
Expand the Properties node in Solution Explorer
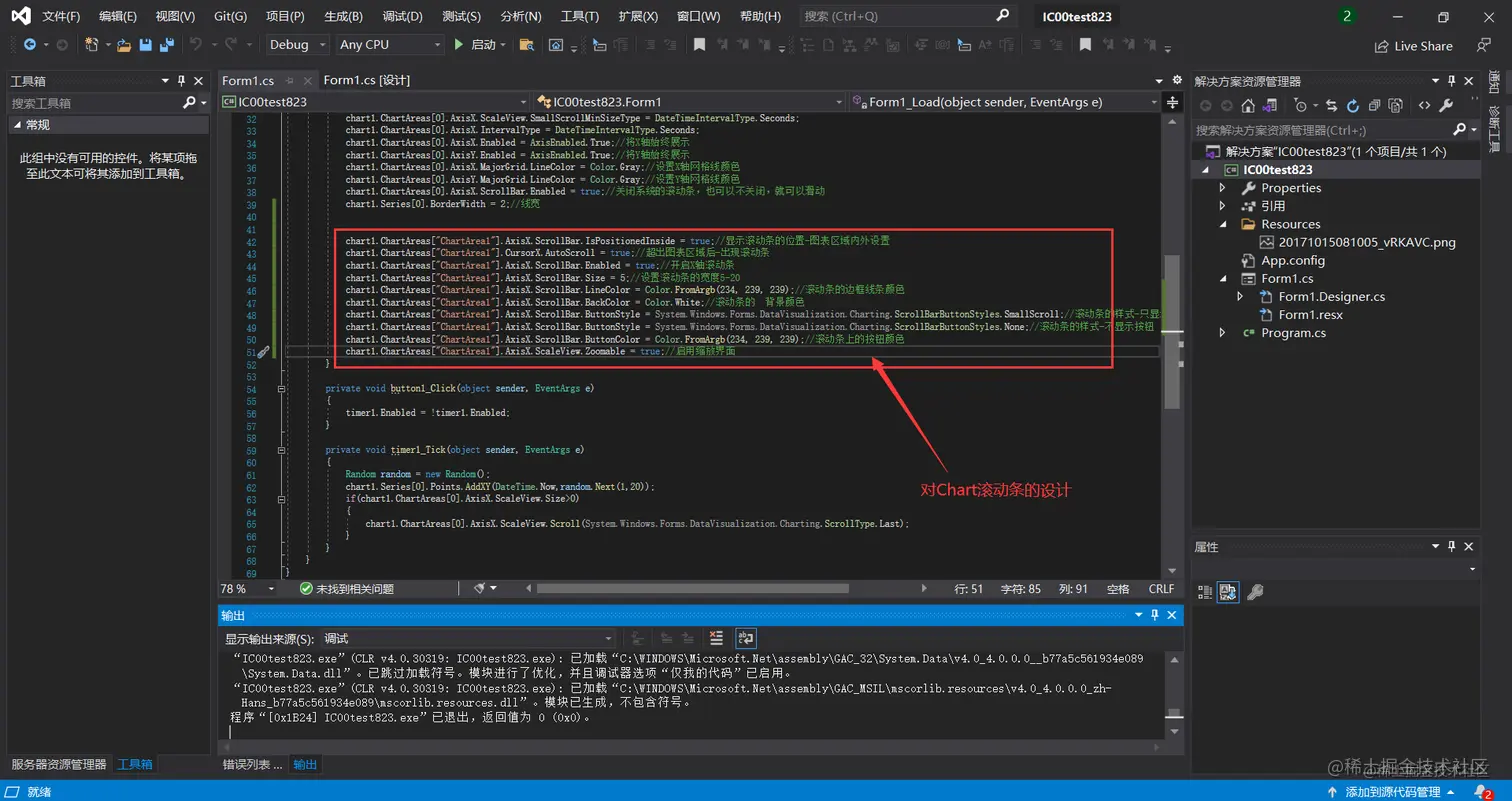1222,188
